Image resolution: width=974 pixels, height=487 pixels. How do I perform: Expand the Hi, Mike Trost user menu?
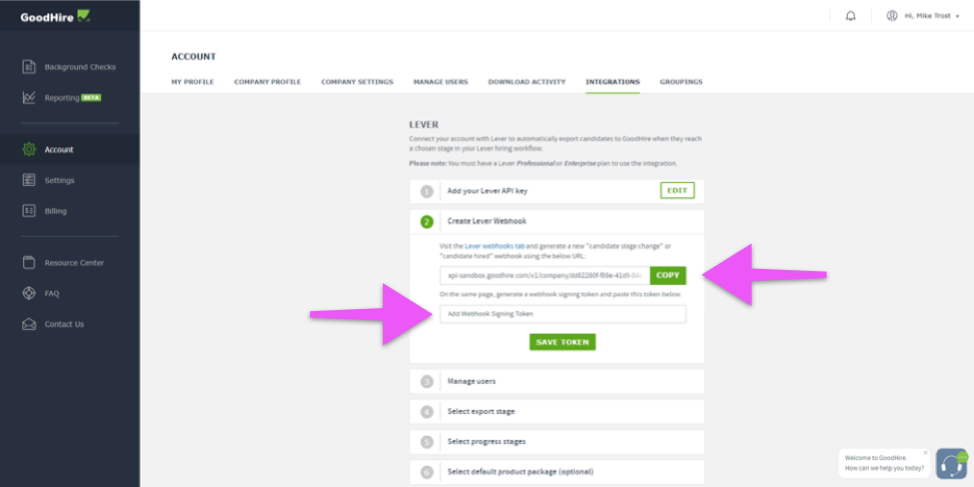[x=932, y=16]
